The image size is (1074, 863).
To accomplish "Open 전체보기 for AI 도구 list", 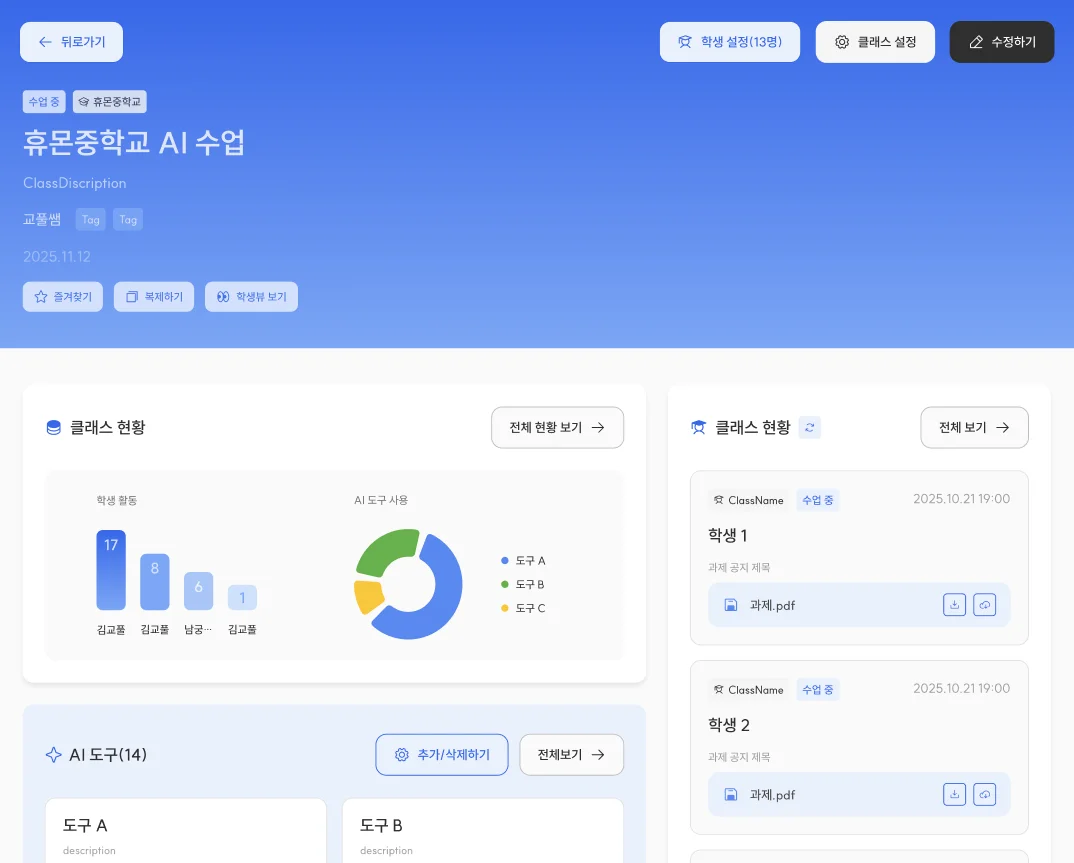I will [x=571, y=755].
